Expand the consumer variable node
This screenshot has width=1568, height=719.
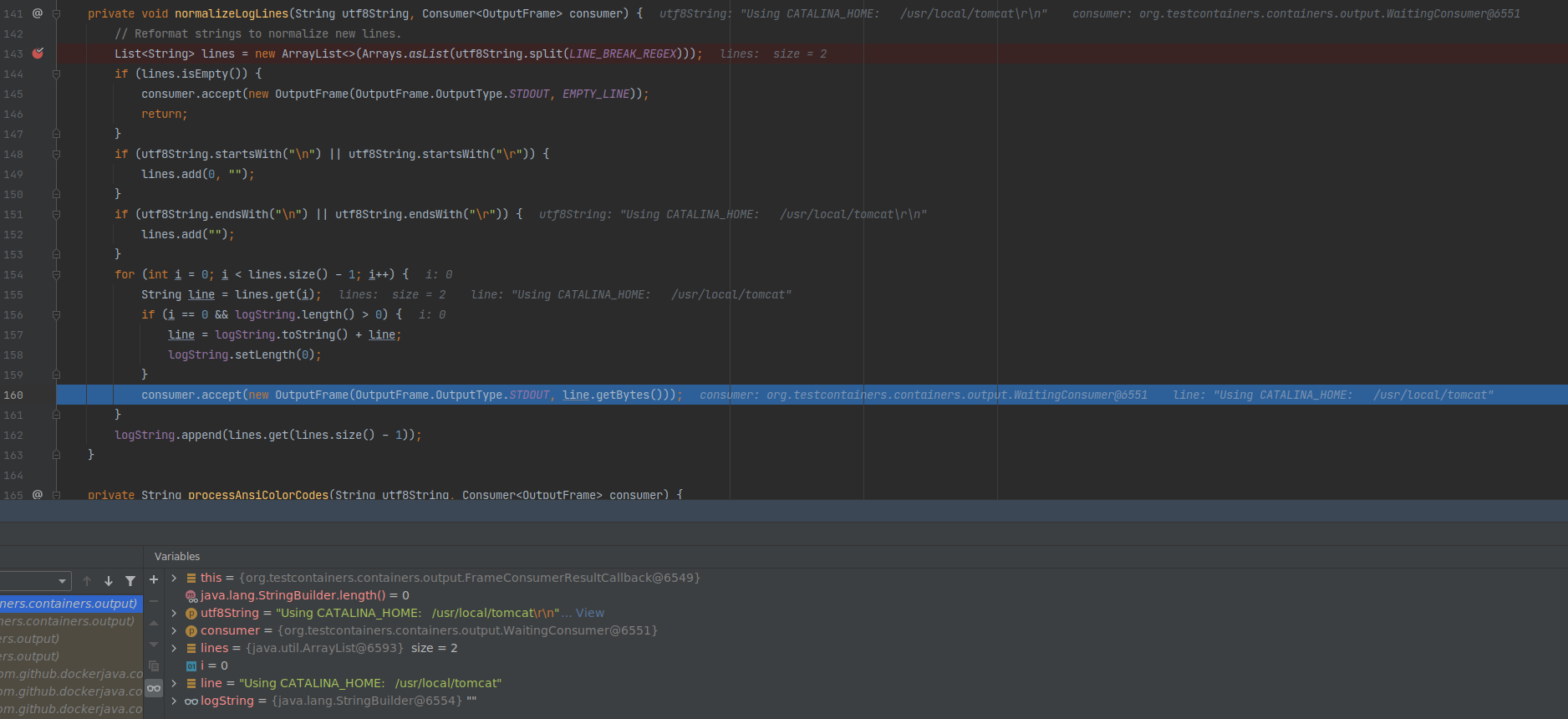tap(174, 630)
